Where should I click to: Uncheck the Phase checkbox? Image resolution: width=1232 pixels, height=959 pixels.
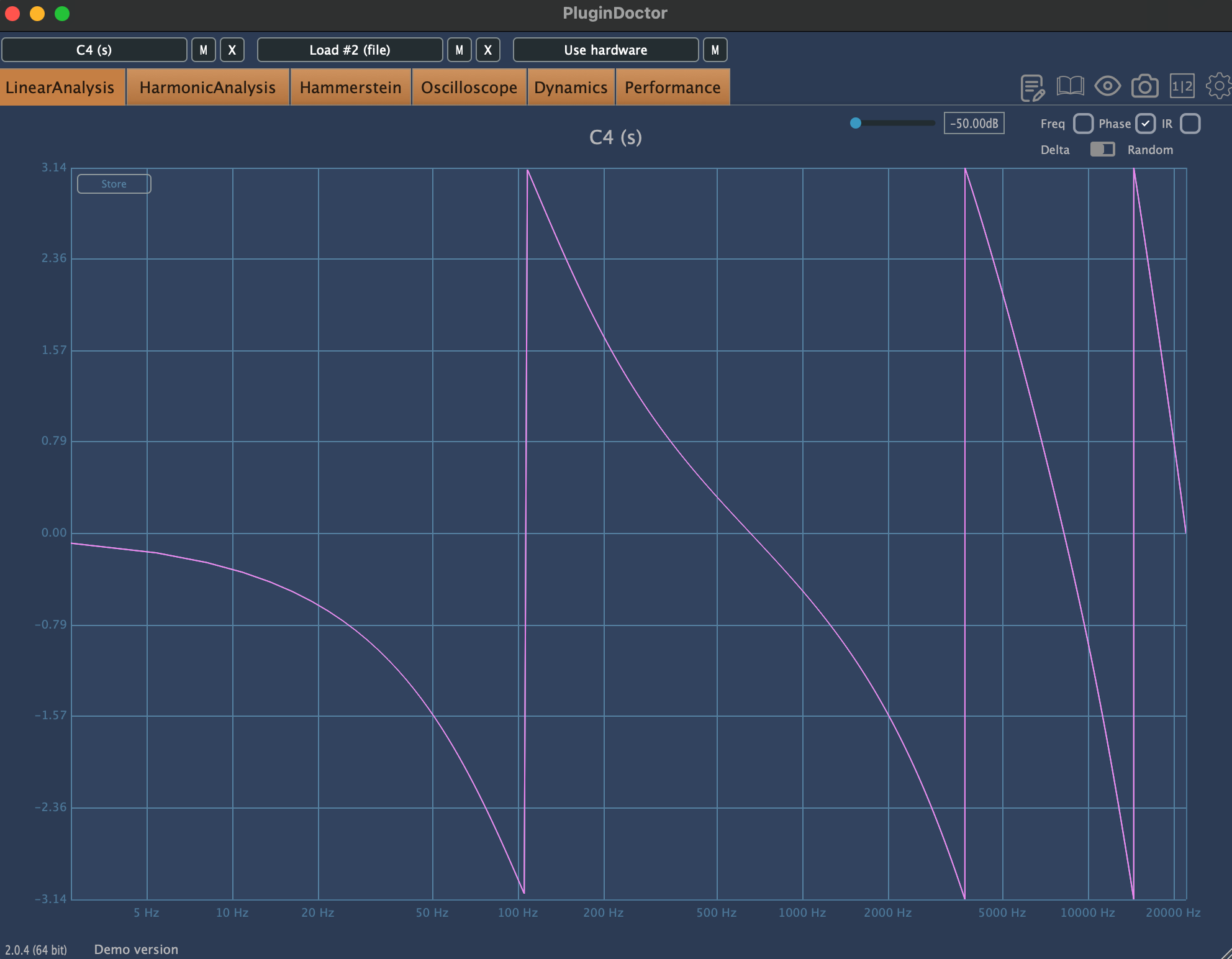click(1145, 124)
